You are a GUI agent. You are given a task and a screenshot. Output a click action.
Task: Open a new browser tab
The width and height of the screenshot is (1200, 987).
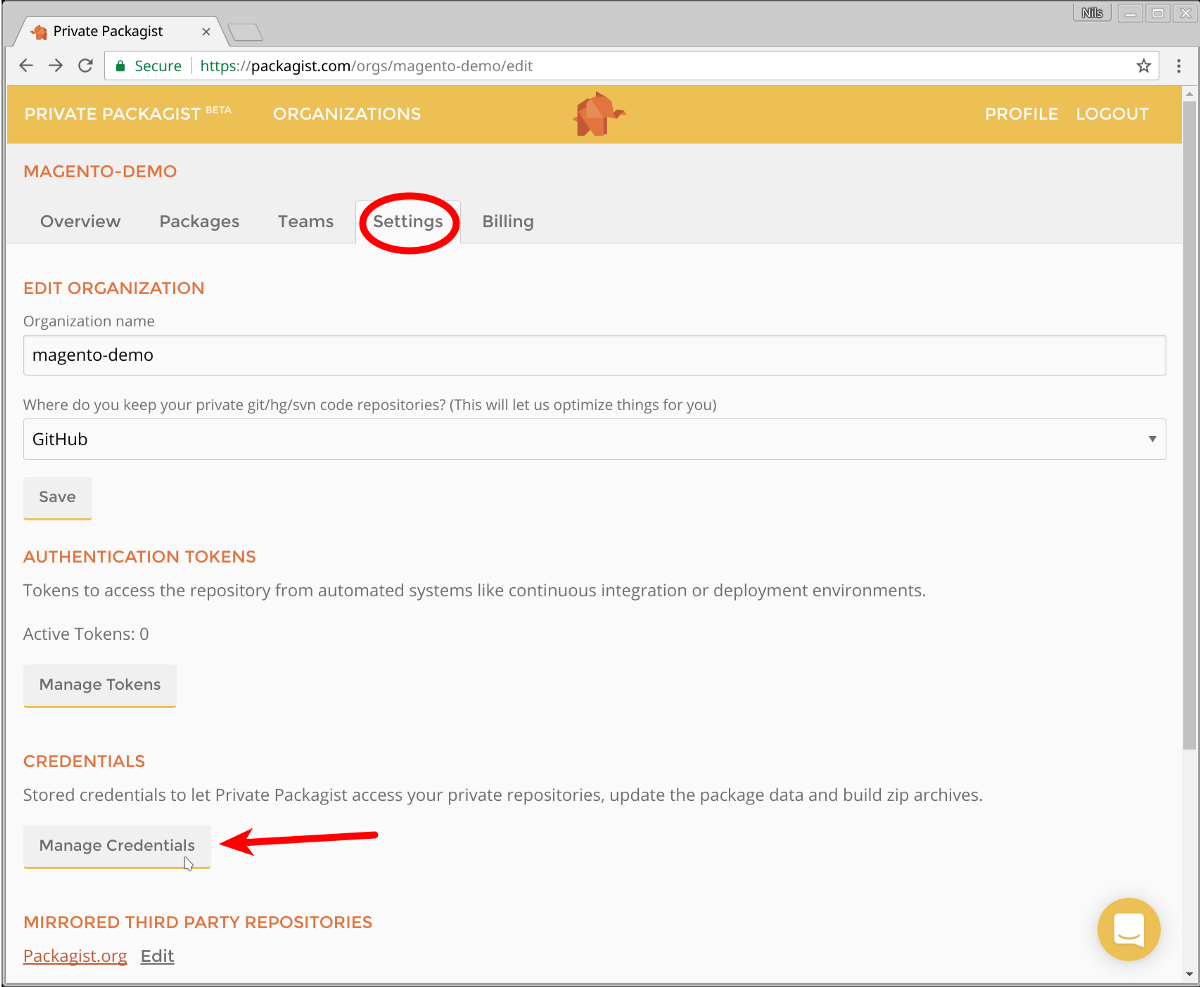coord(245,33)
